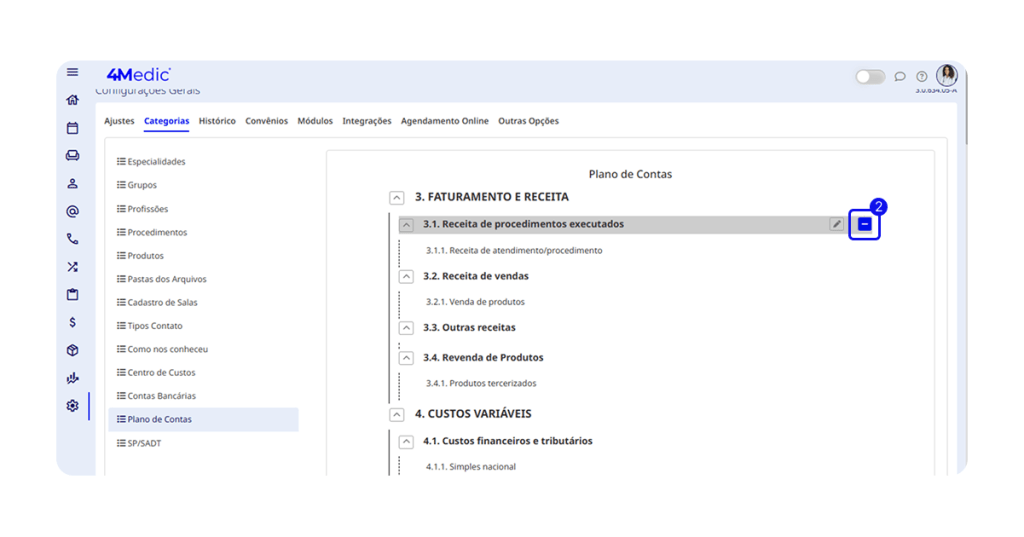Open the help question mark icon
The height and width of the screenshot is (537, 1024).
click(922, 77)
